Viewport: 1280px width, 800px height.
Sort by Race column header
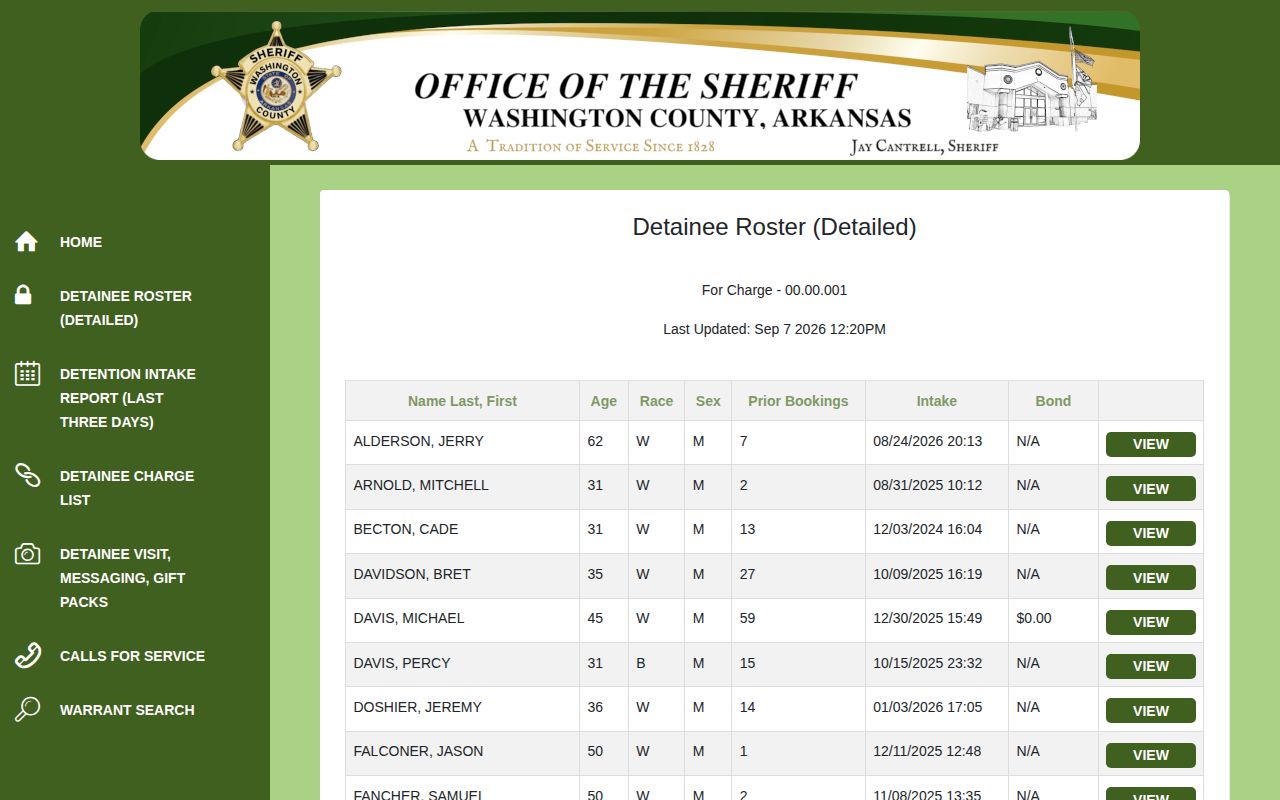(x=656, y=401)
